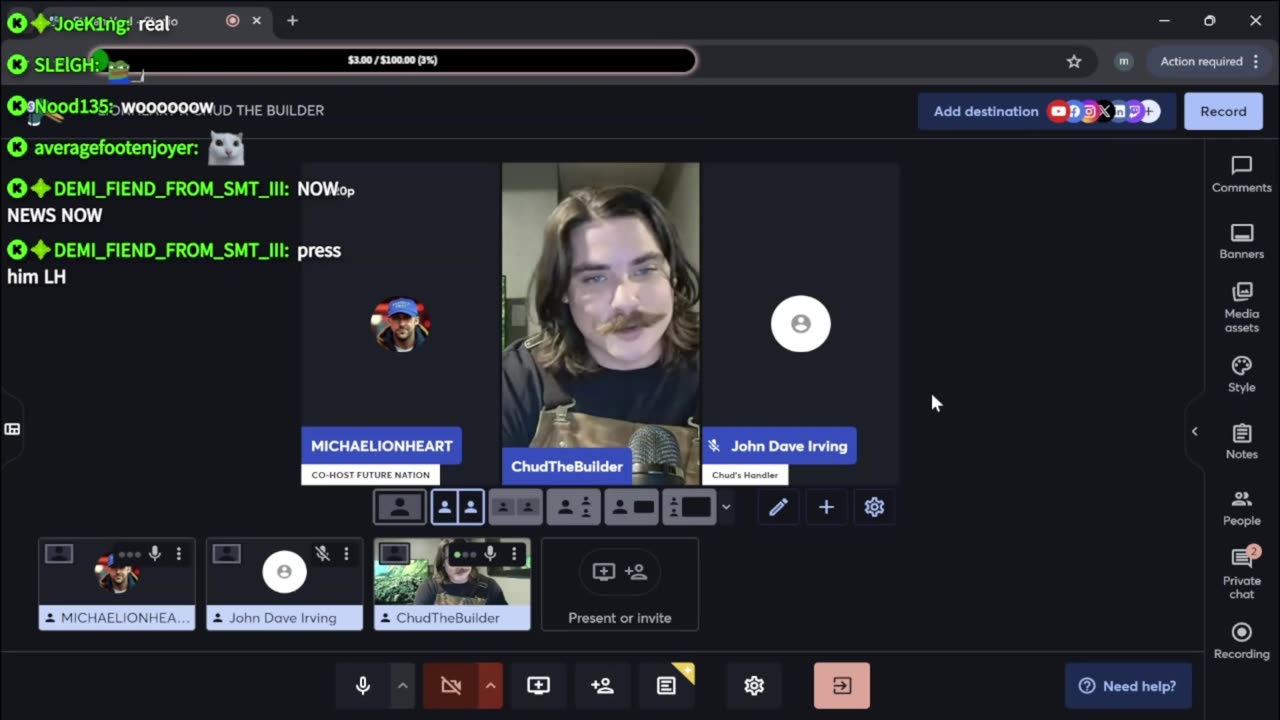Click the 'CO-HOST FUTURE NATION' subtitle label
The height and width of the screenshot is (720, 1280).
click(371, 475)
